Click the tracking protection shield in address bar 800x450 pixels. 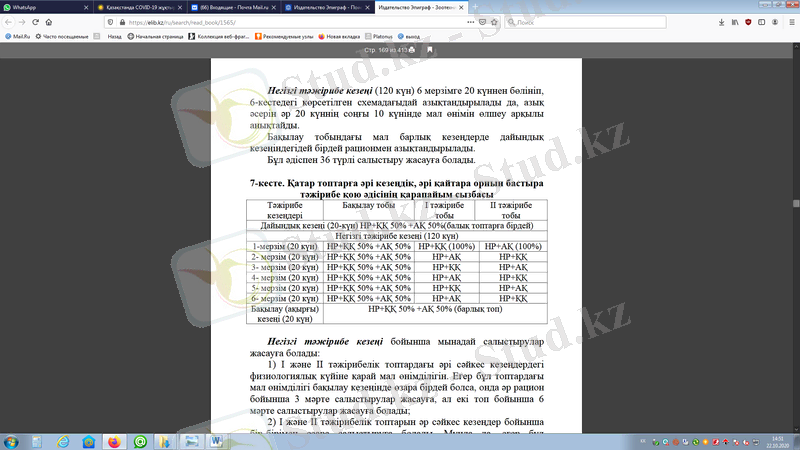(110, 22)
